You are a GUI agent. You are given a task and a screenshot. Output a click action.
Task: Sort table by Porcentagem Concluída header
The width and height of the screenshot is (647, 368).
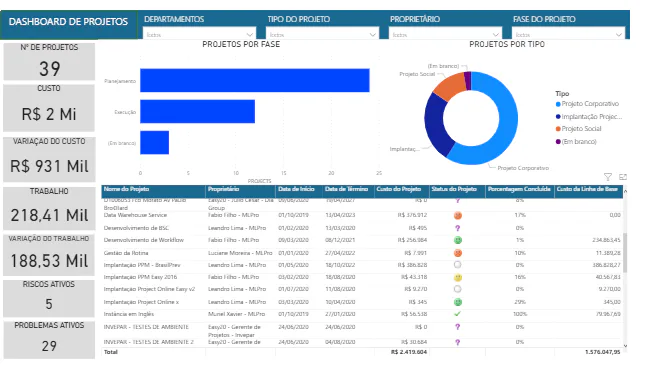pyautogui.click(x=519, y=189)
